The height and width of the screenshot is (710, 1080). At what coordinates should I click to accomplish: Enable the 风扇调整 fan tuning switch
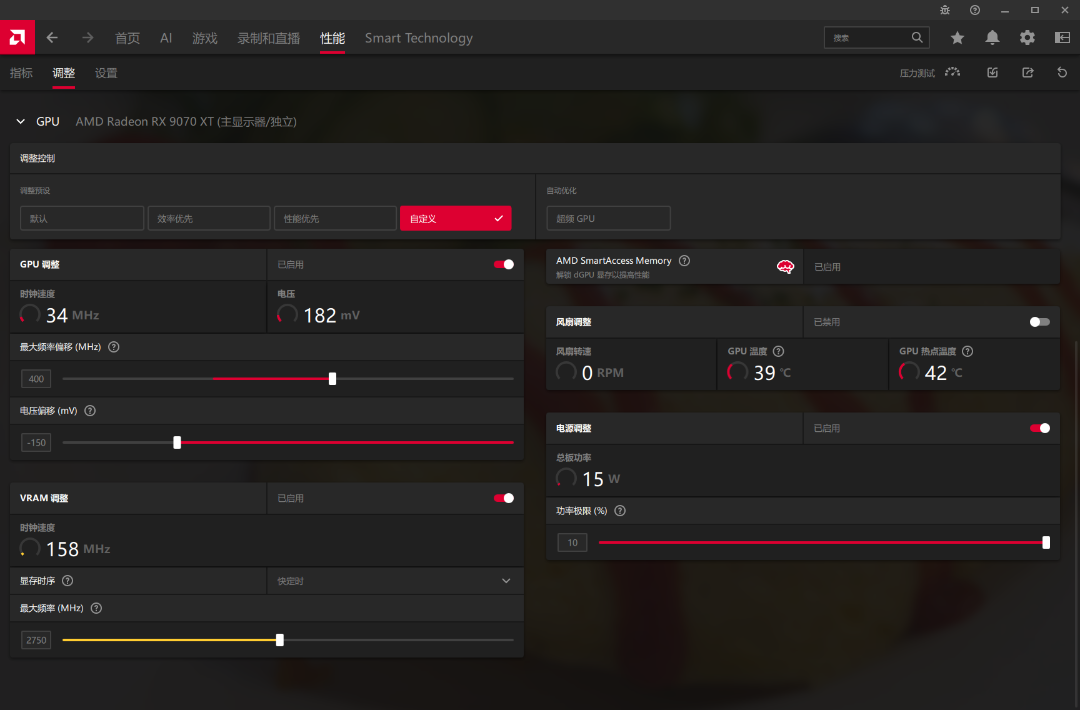(1040, 322)
